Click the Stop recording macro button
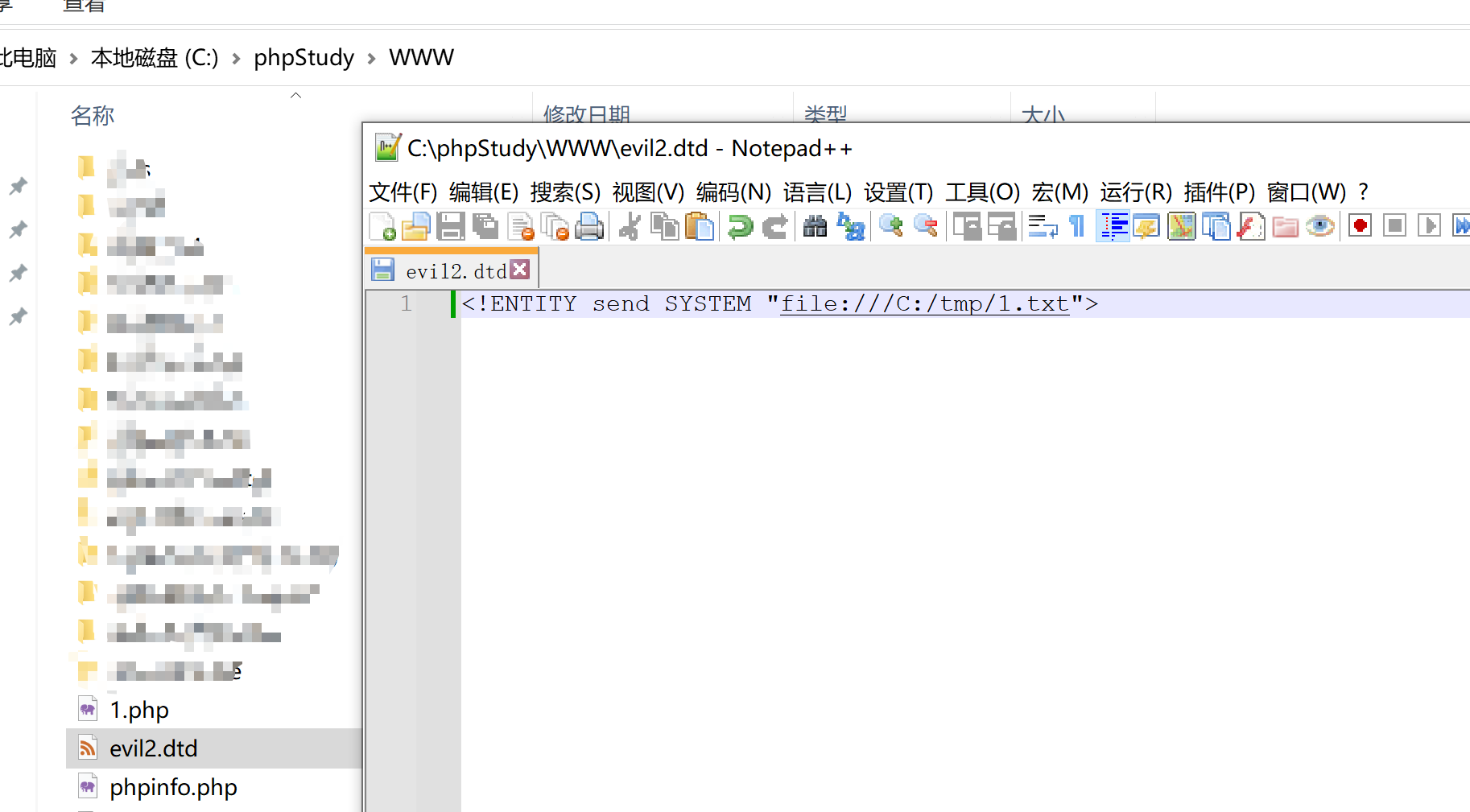Viewport: 1470px width, 812px height. pos(1395,226)
